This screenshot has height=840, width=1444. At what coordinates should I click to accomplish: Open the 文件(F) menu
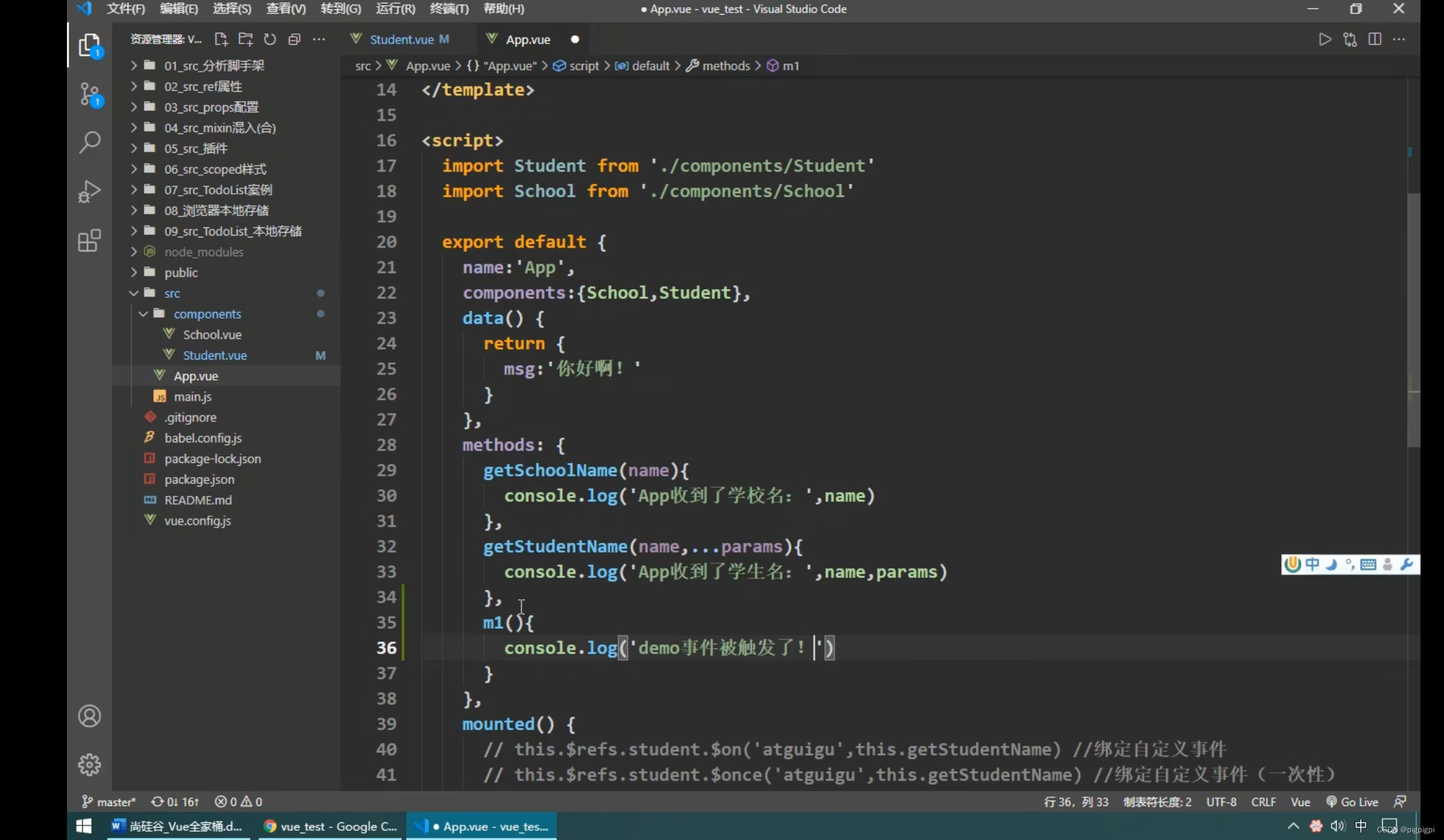pyautogui.click(x=125, y=9)
